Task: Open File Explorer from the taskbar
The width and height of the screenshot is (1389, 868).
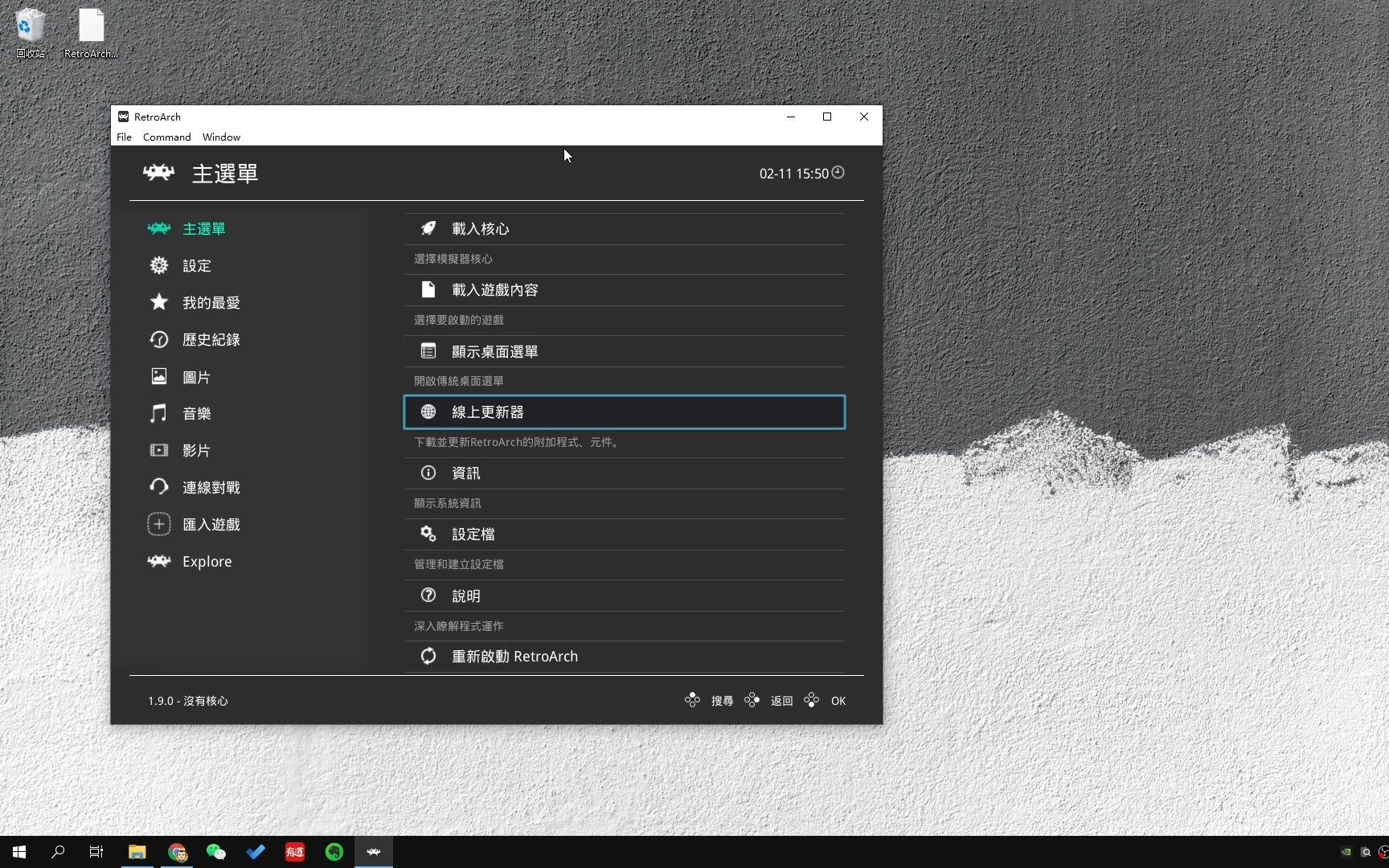Action: tap(137, 852)
